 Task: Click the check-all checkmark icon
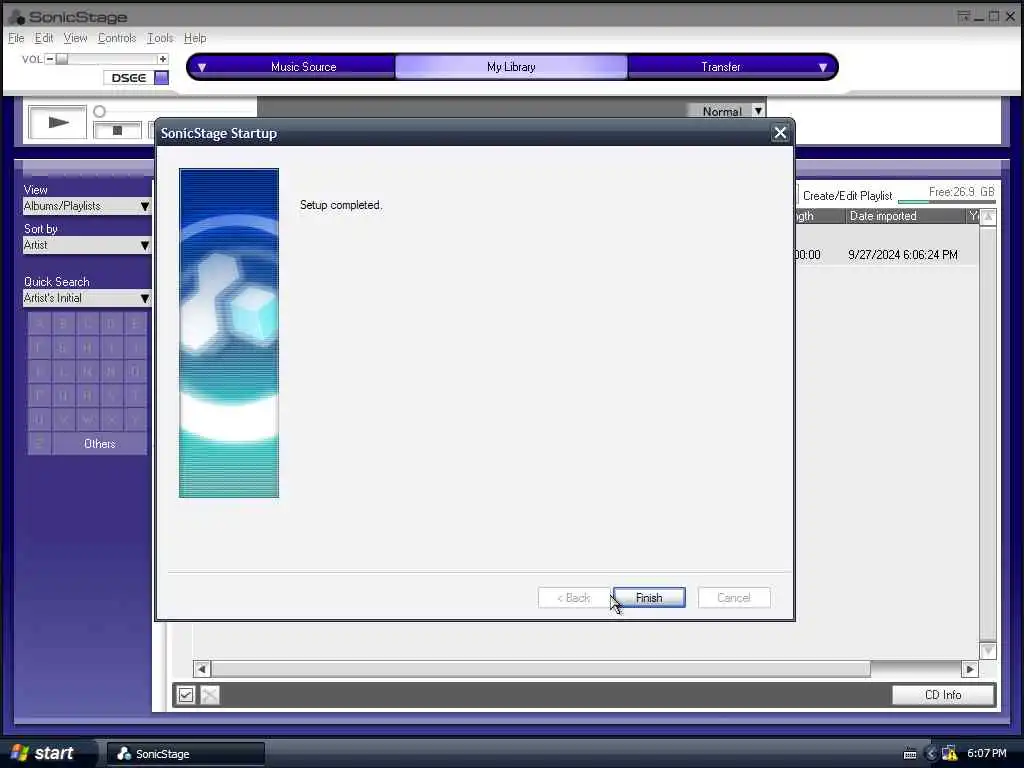[186, 695]
